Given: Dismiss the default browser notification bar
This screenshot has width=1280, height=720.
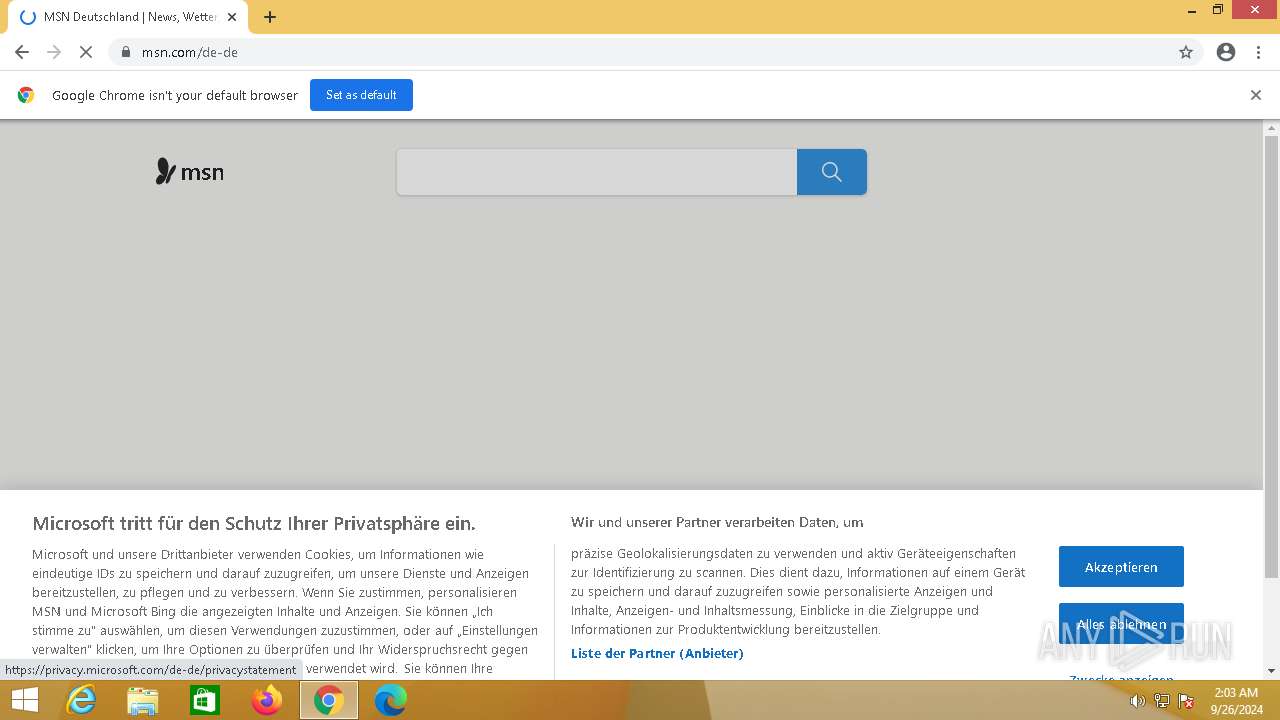Looking at the screenshot, I should click(x=1256, y=95).
